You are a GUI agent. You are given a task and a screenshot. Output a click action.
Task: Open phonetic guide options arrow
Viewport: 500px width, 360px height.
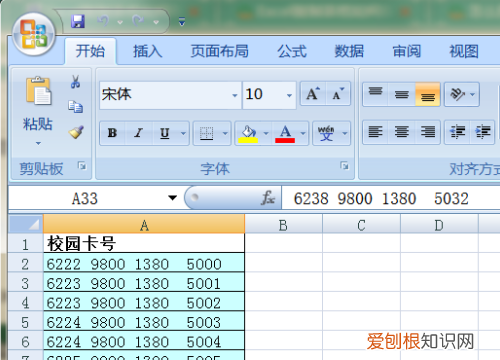coord(345,133)
